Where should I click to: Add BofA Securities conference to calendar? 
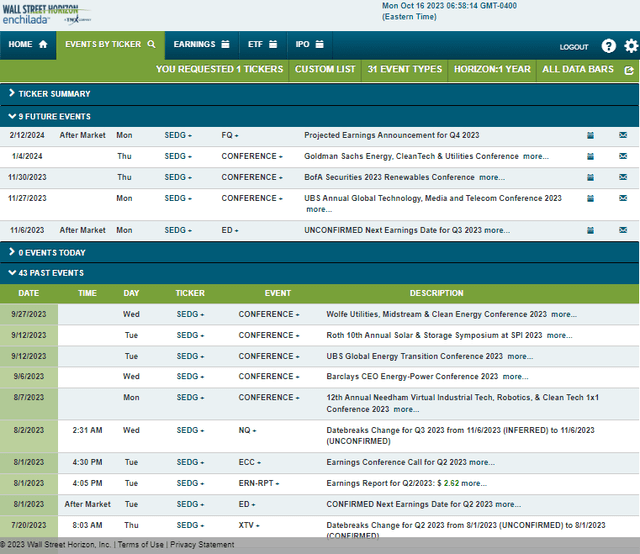tap(590, 177)
